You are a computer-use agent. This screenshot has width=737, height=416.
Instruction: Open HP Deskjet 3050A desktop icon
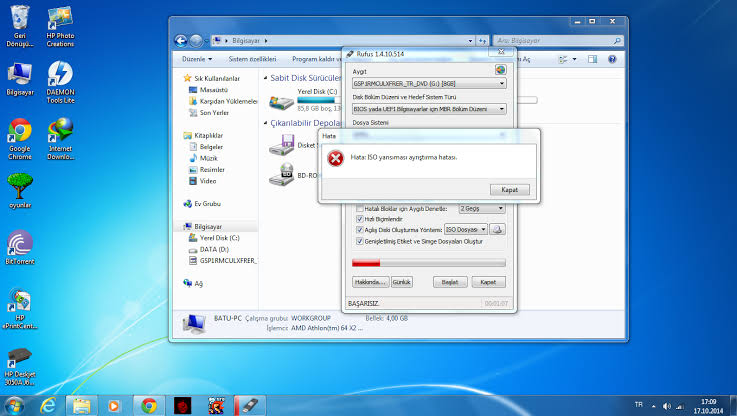[20, 367]
